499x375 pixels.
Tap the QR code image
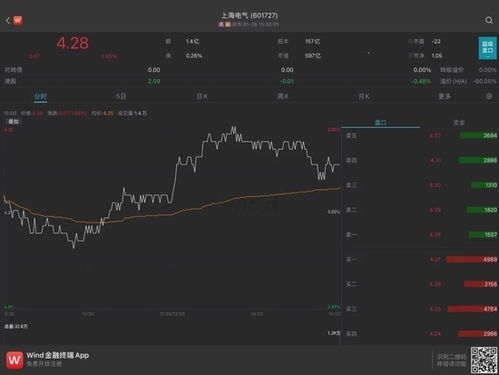click(484, 360)
